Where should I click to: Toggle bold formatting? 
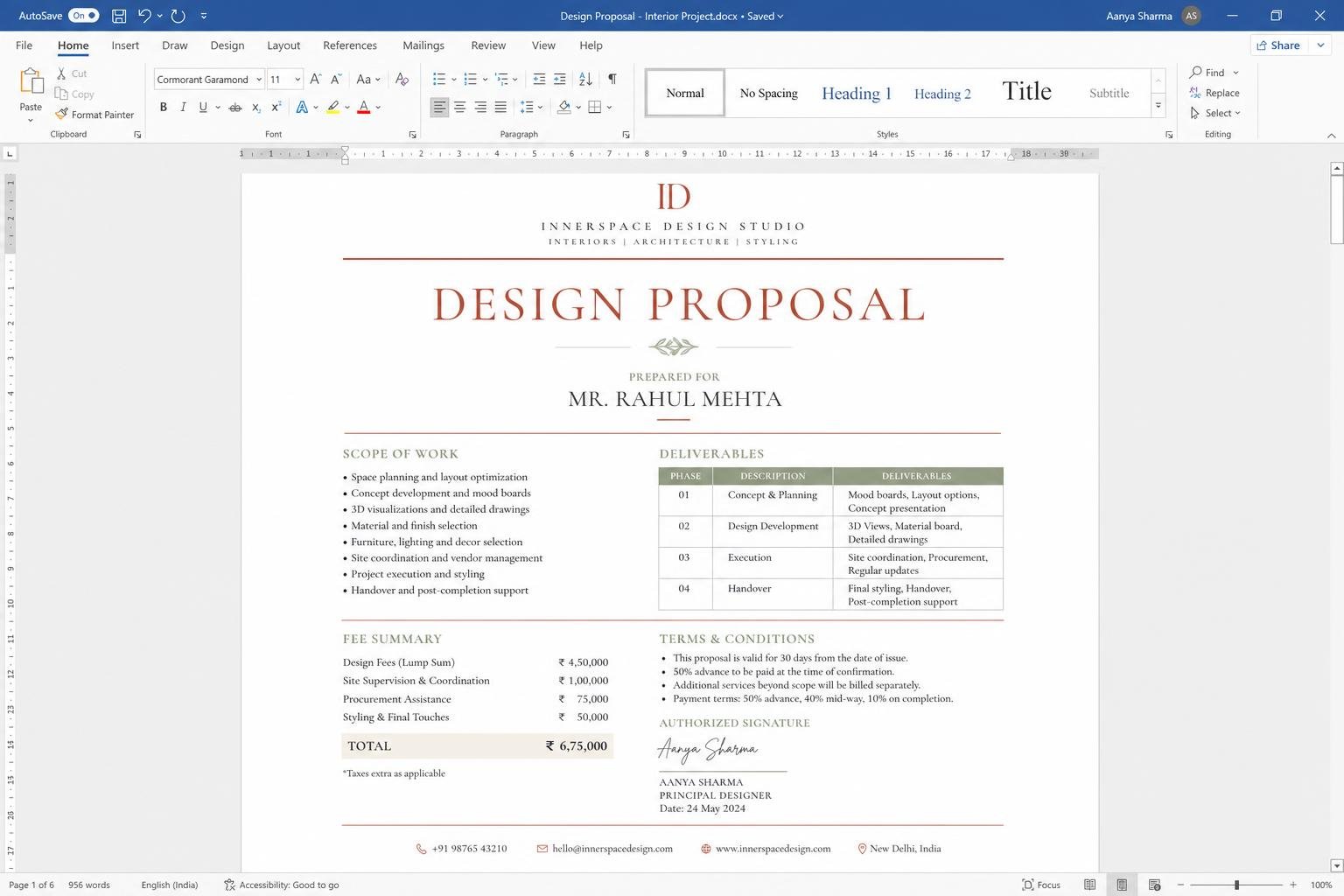pos(163,107)
